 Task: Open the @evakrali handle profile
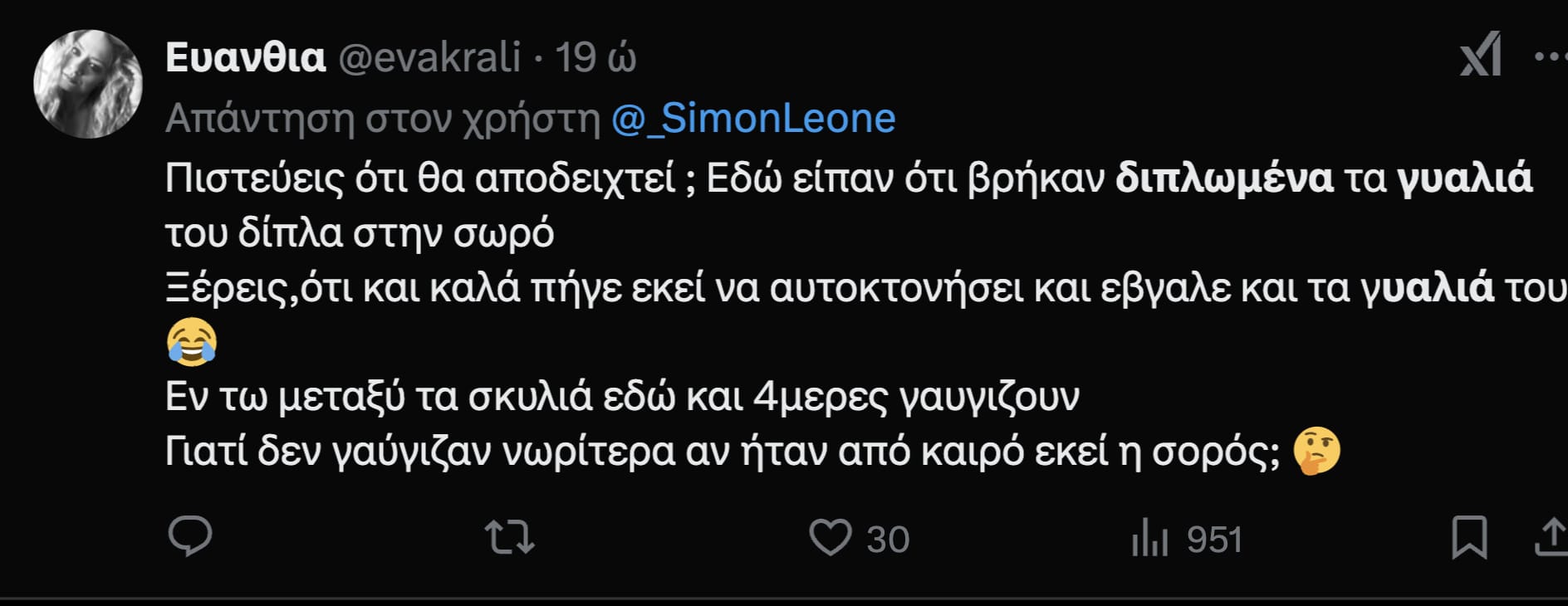pos(429,57)
